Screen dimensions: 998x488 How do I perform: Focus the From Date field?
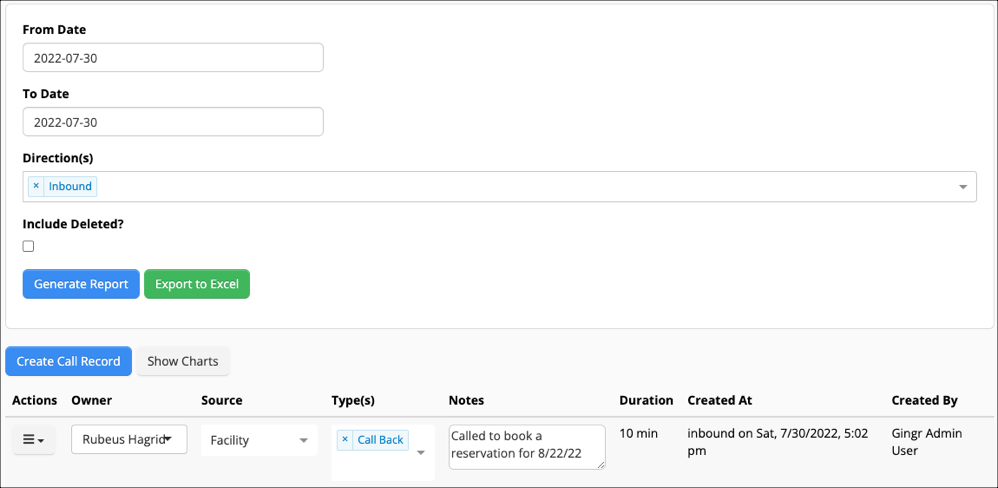[173, 57]
